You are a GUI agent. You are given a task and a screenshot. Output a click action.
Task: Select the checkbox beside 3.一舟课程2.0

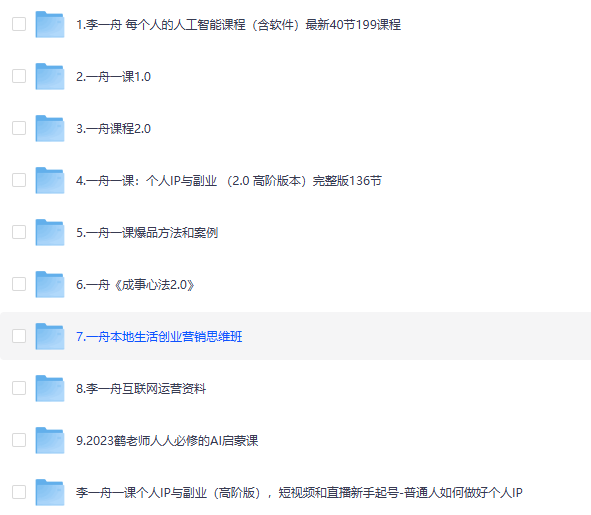click(x=19, y=128)
